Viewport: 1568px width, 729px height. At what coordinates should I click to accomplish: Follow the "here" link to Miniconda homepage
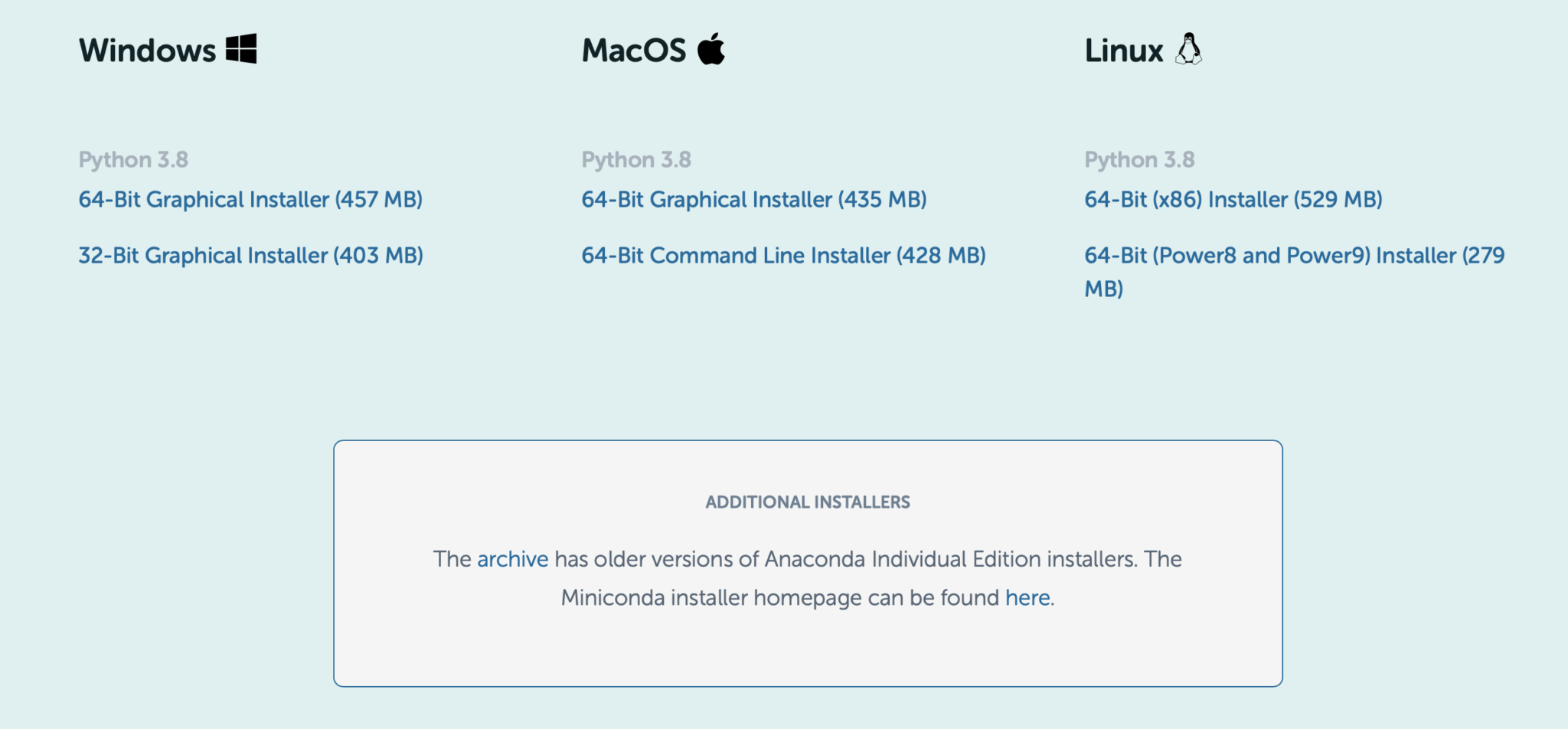point(1027,598)
